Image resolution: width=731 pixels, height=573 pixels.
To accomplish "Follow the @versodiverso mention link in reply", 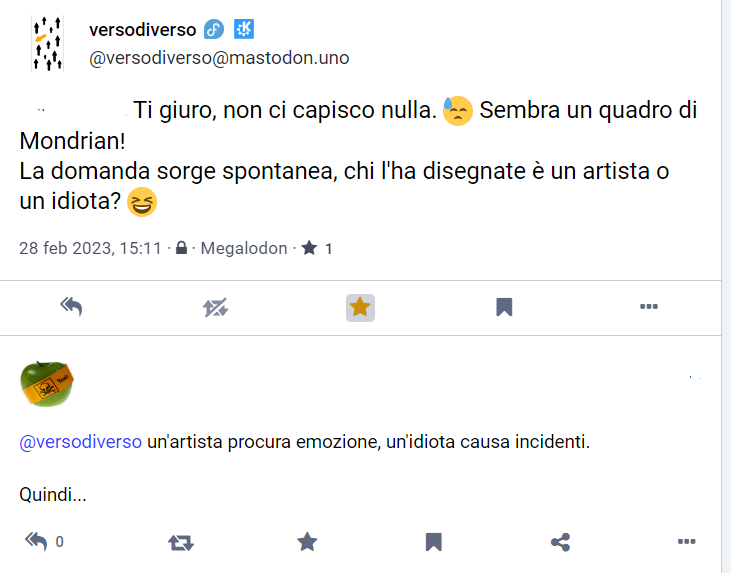I will pyautogui.click(x=81, y=441).
